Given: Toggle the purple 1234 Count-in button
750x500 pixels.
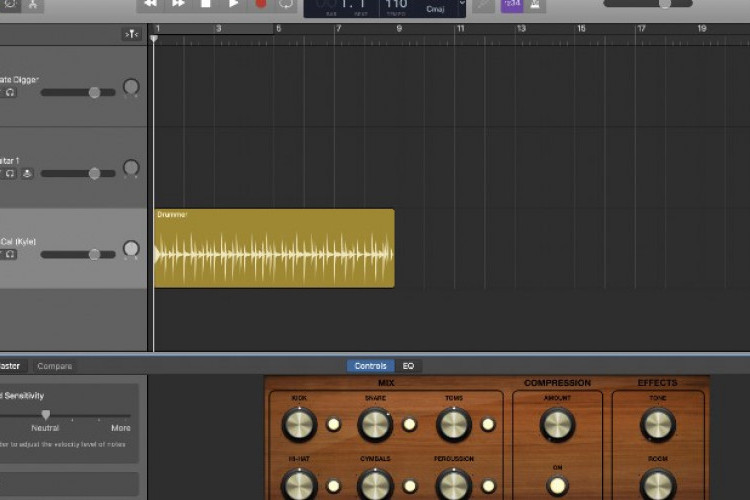Looking at the screenshot, I should click(512, 5).
